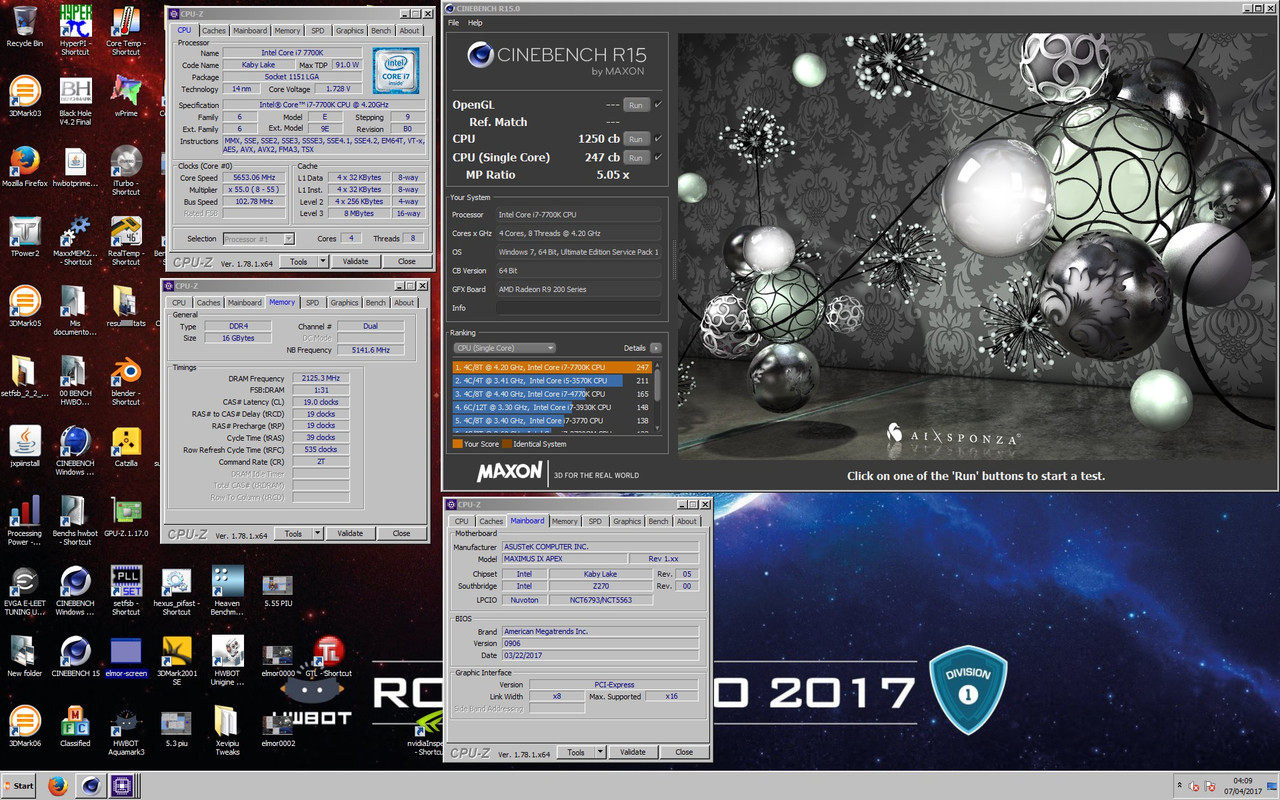
Task: Open the CINEBENCH 15 desktop shortcut
Action: 75,656
